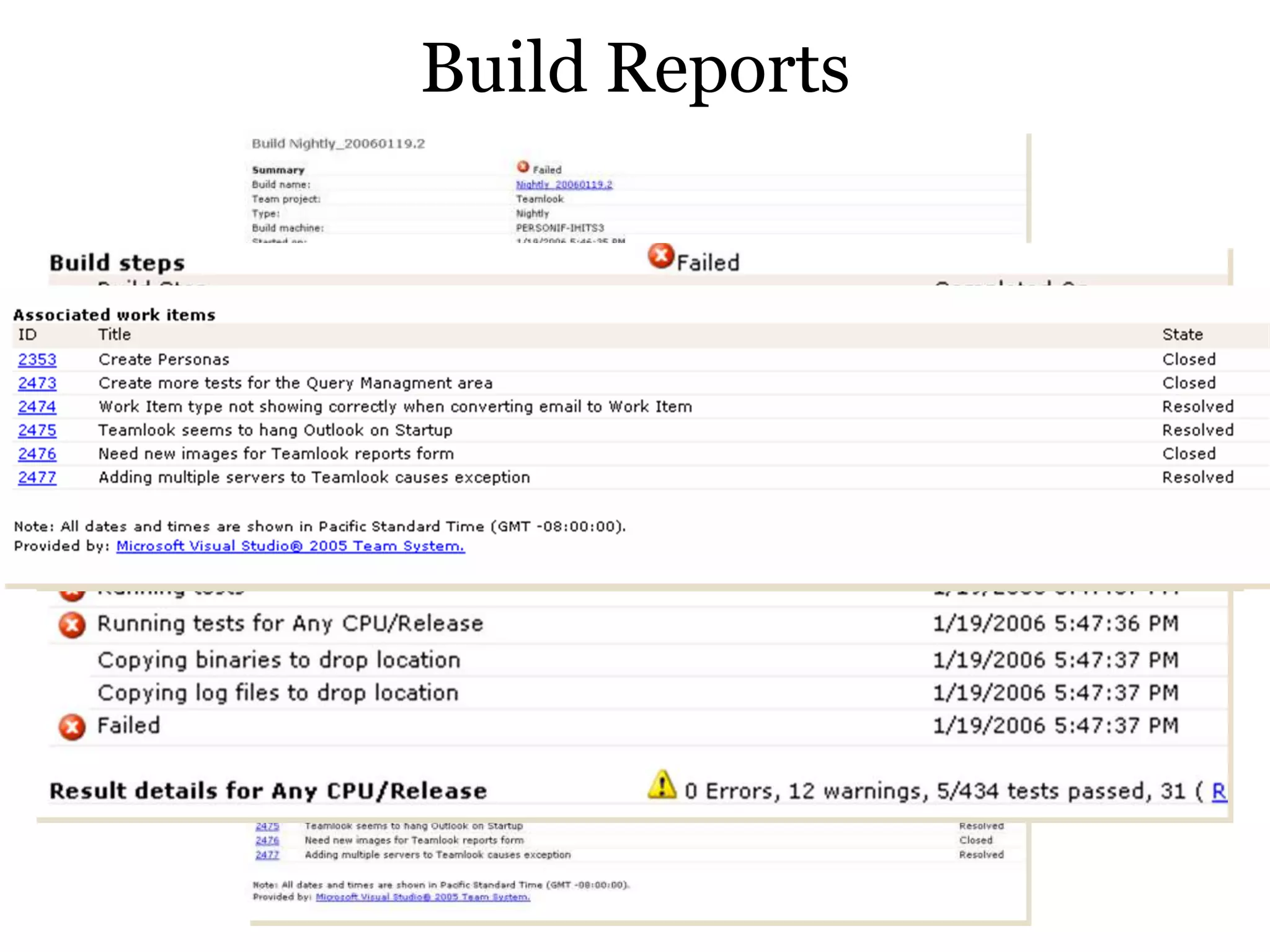Image resolution: width=1270 pixels, height=952 pixels.
Task: Open small 2477 link in bottom report
Action: (x=267, y=855)
